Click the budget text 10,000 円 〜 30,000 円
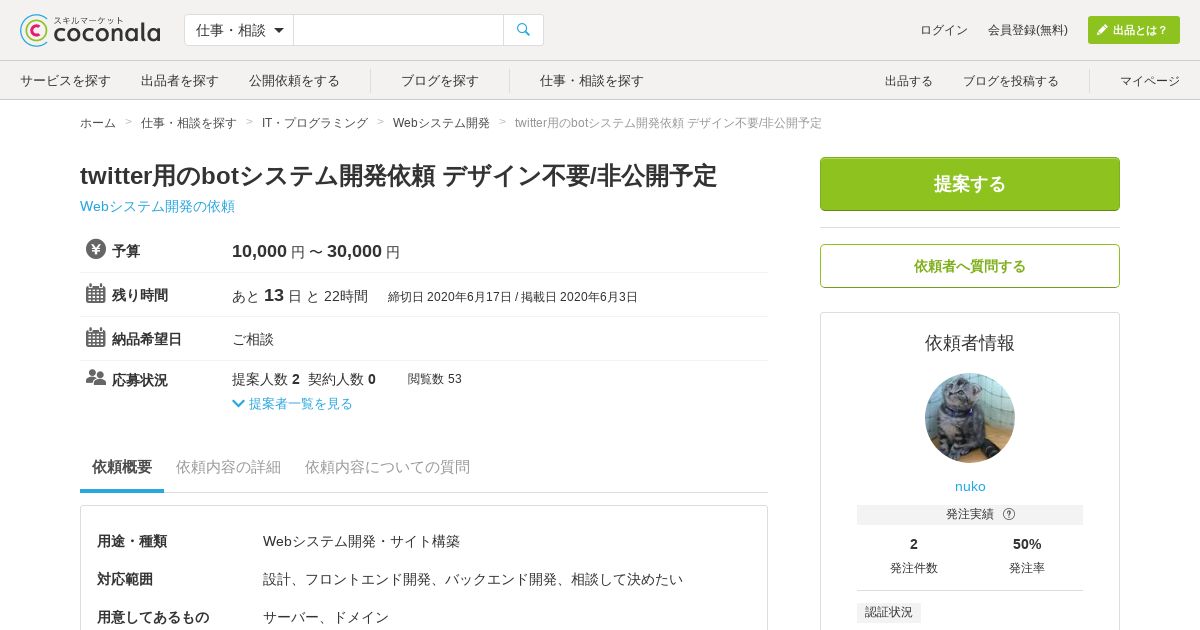1200x630 pixels. pyautogui.click(x=316, y=251)
